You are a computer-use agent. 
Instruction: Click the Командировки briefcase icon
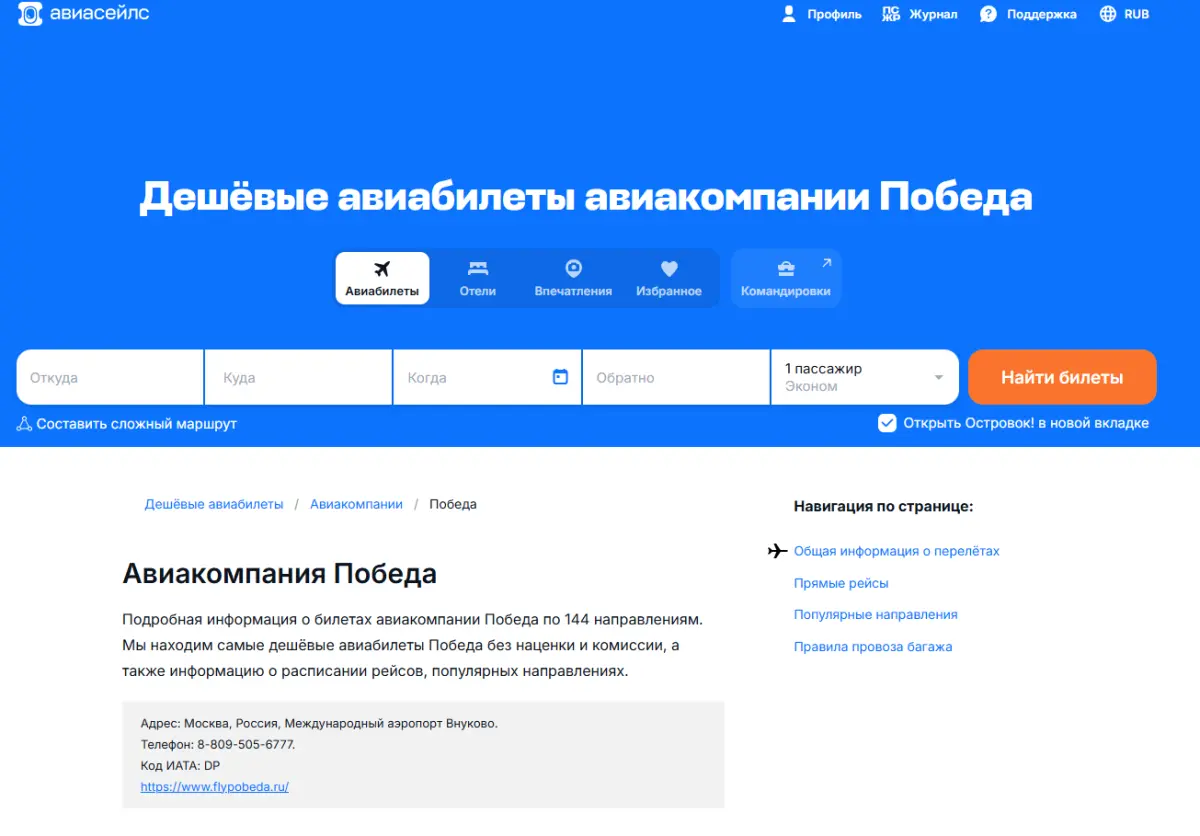[x=786, y=268]
